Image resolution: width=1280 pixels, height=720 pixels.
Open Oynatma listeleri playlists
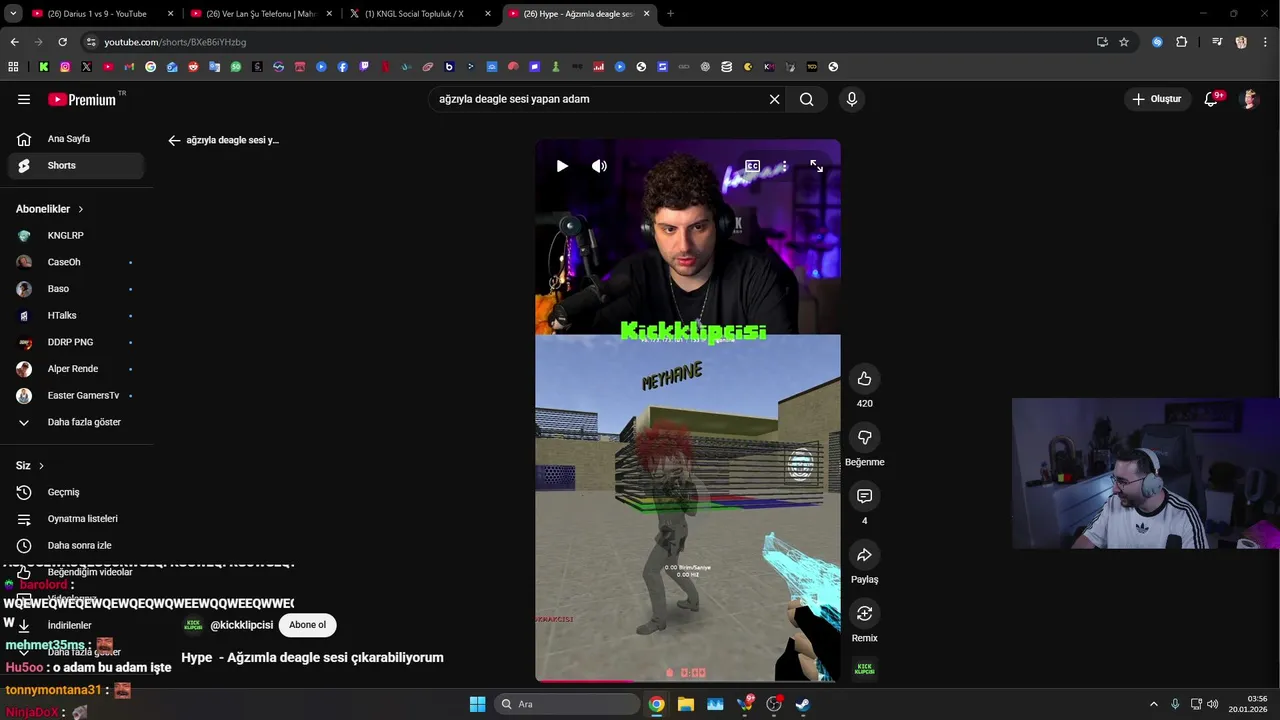pos(76,519)
